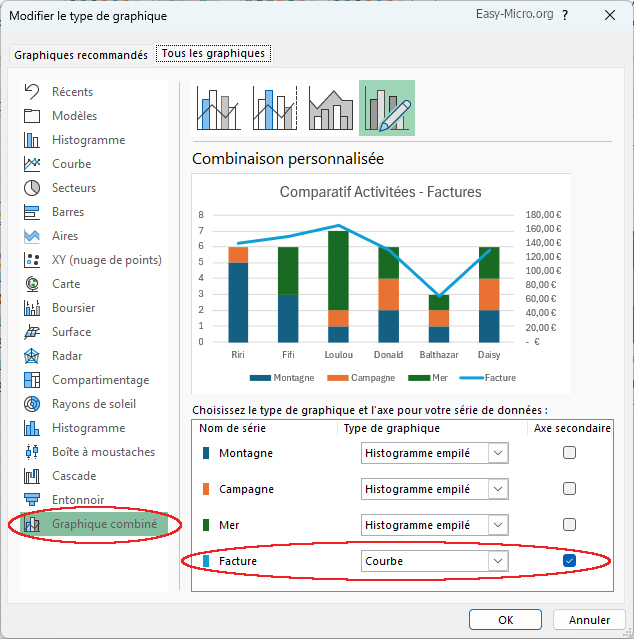Viewport: 634px width, 639px height.
Task: Choose the XY nuage de points icon
Action: [x=32, y=260]
